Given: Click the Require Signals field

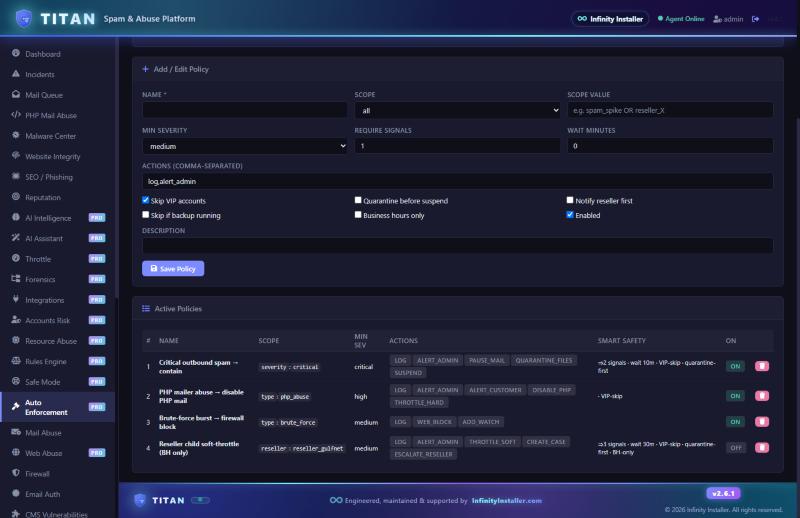Looking at the screenshot, I should point(457,146).
